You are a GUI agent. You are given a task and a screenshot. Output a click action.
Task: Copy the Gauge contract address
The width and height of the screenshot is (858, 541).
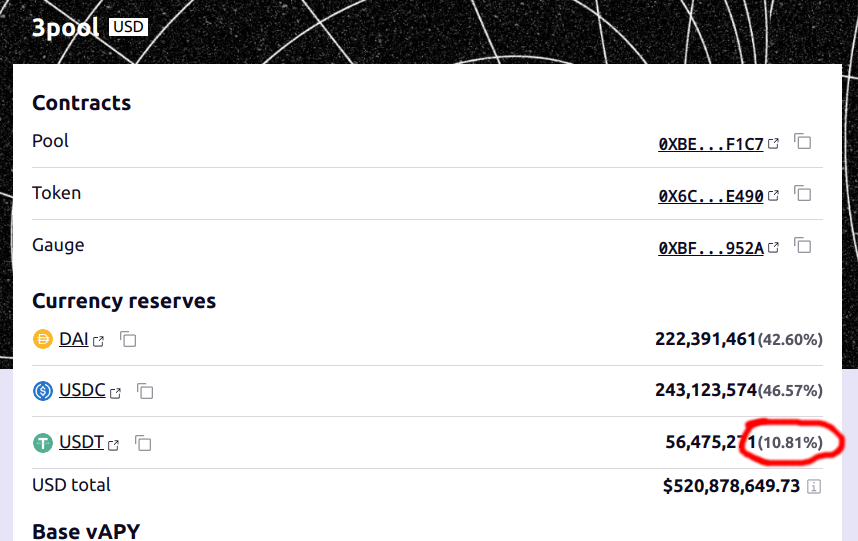[x=802, y=246]
